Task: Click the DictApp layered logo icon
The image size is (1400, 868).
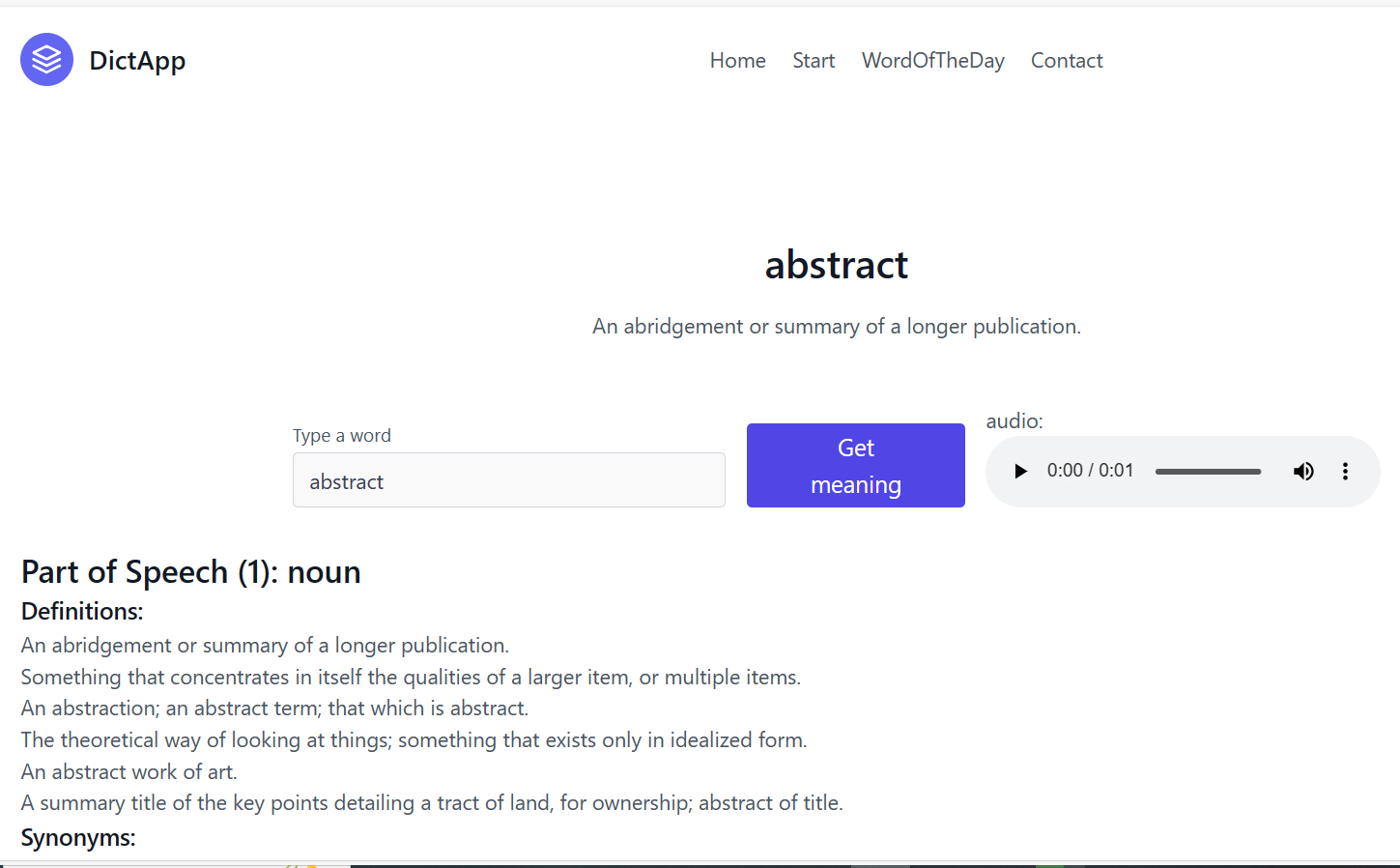Action: click(x=46, y=60)
